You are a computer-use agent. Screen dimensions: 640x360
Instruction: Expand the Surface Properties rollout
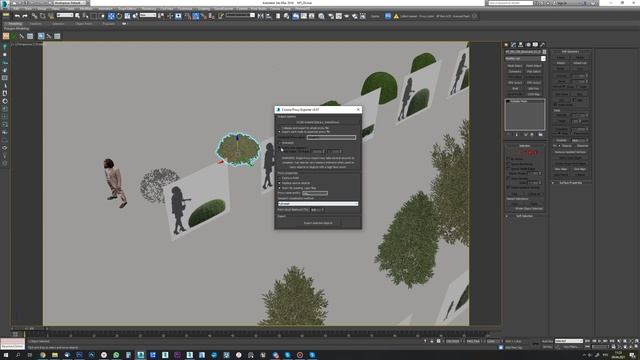[x=571, y=183]
